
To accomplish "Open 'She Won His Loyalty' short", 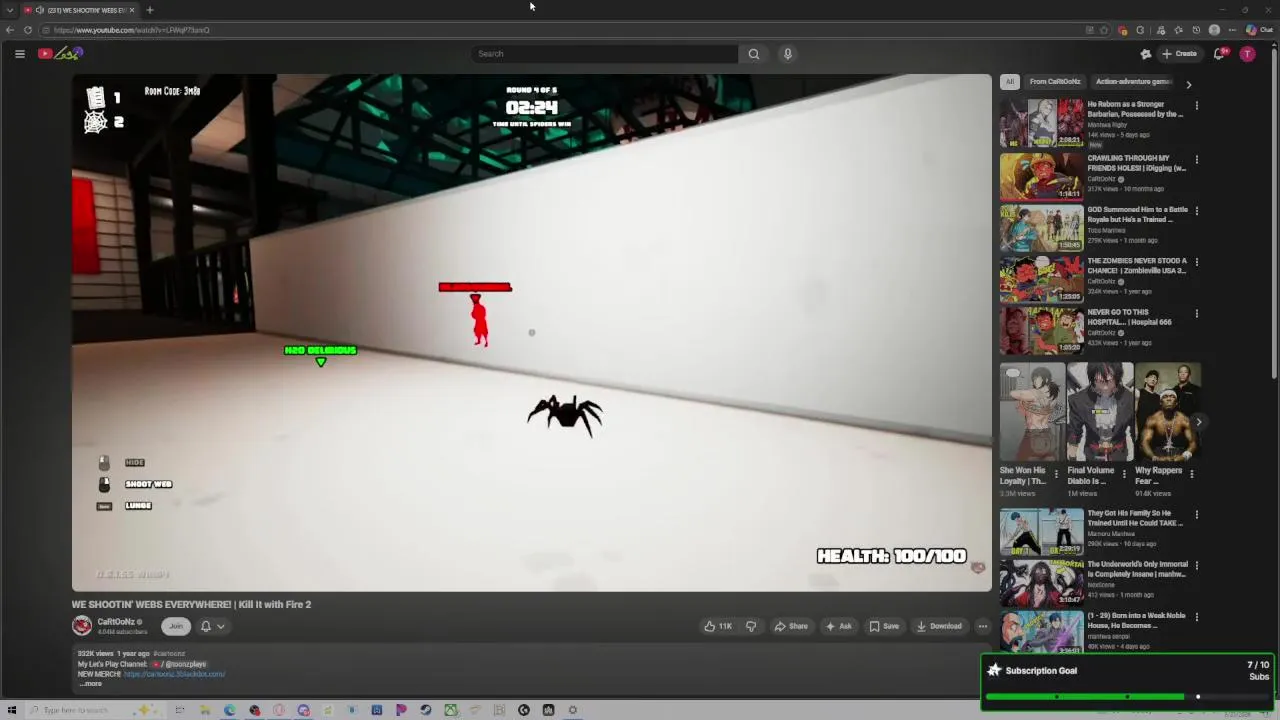I will pos(1032,412).
